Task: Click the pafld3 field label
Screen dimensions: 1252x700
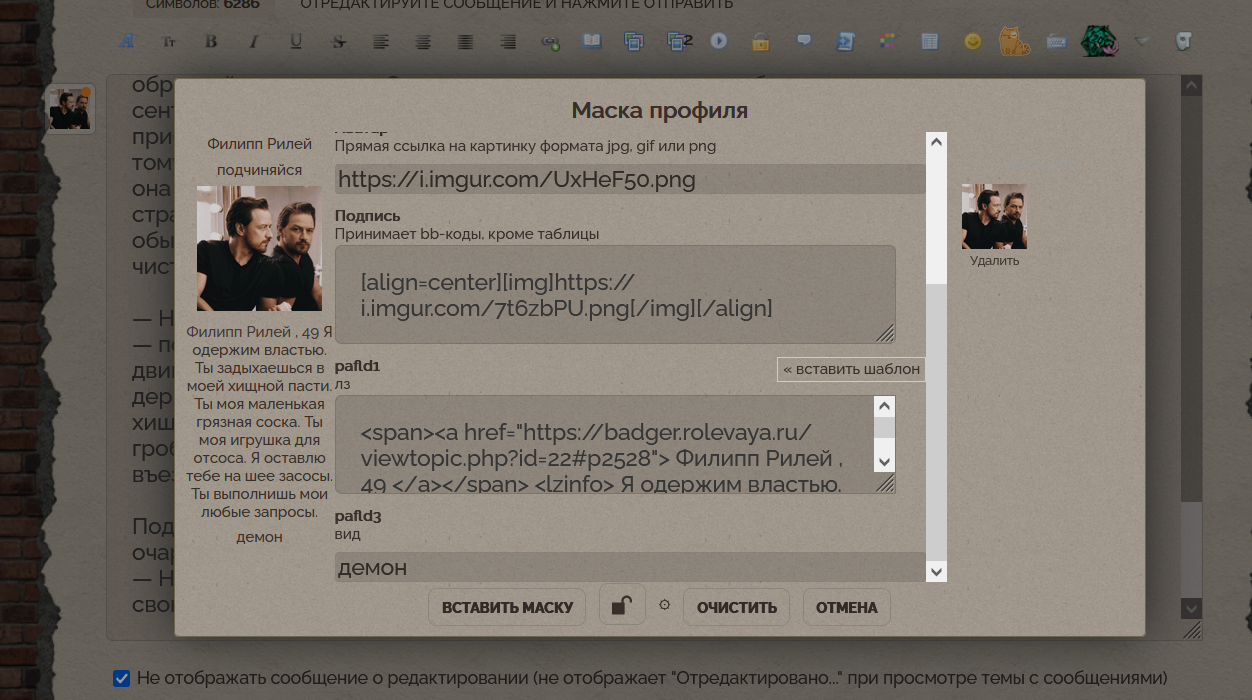Action: pos(358,516)
